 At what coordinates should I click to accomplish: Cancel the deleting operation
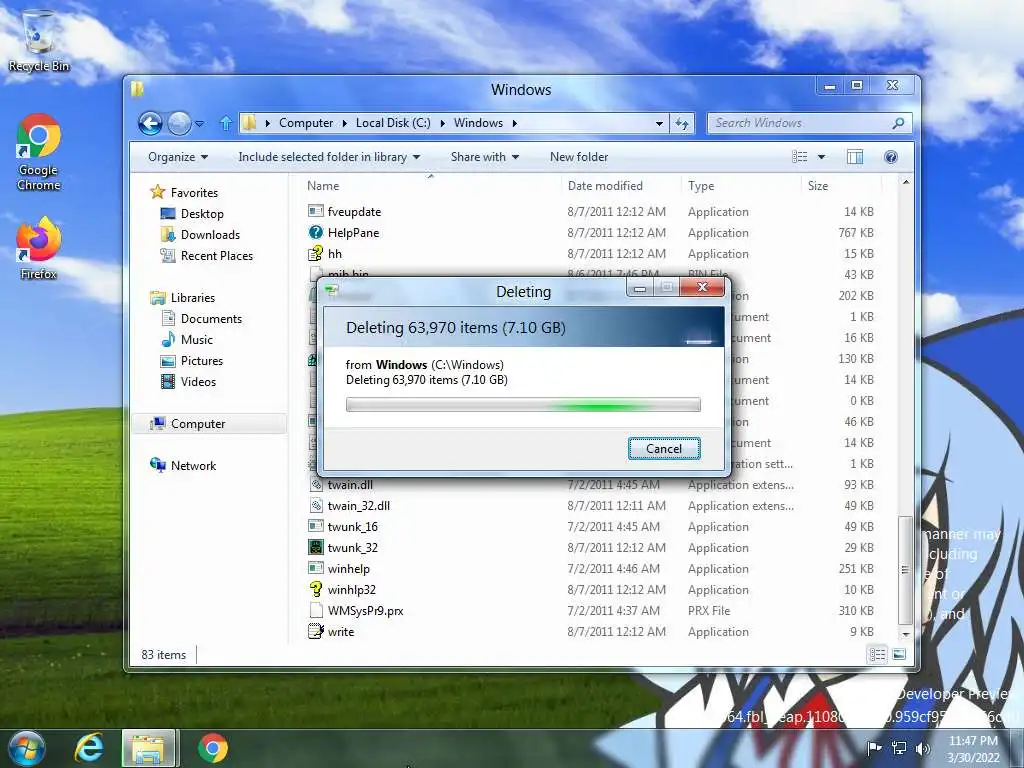coord(664,449)
